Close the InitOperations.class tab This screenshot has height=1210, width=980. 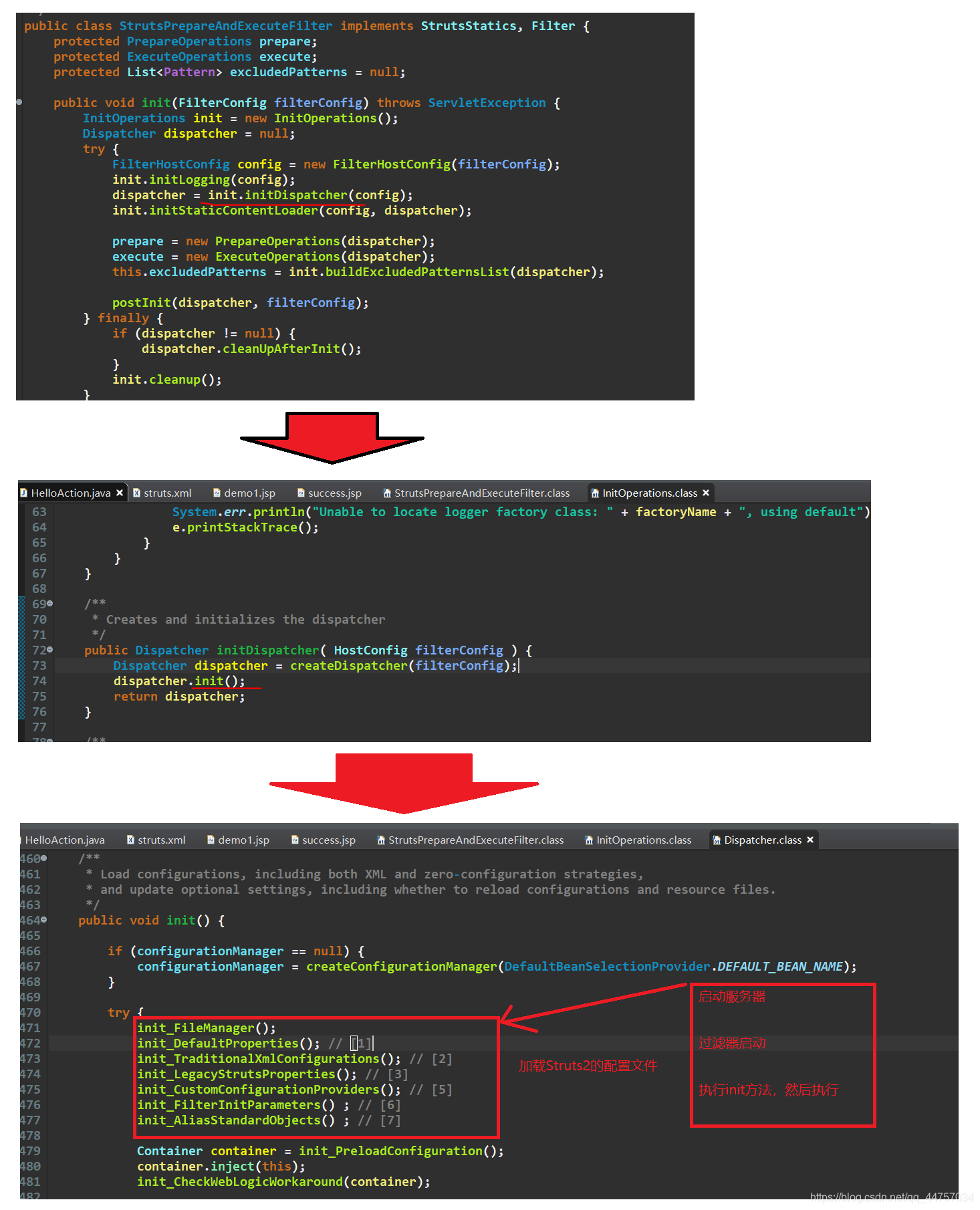(x=706, y=493)
